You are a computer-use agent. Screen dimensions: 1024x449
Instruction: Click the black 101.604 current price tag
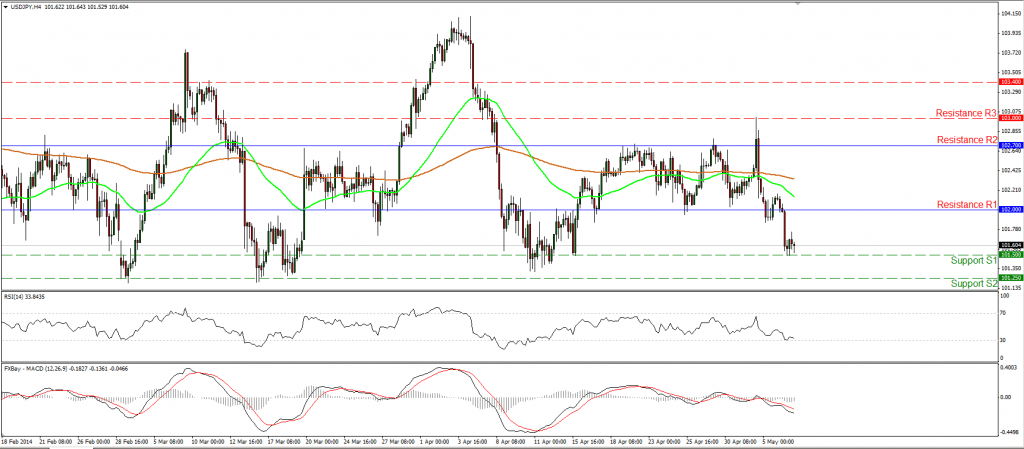click(x=1010, y=245)
